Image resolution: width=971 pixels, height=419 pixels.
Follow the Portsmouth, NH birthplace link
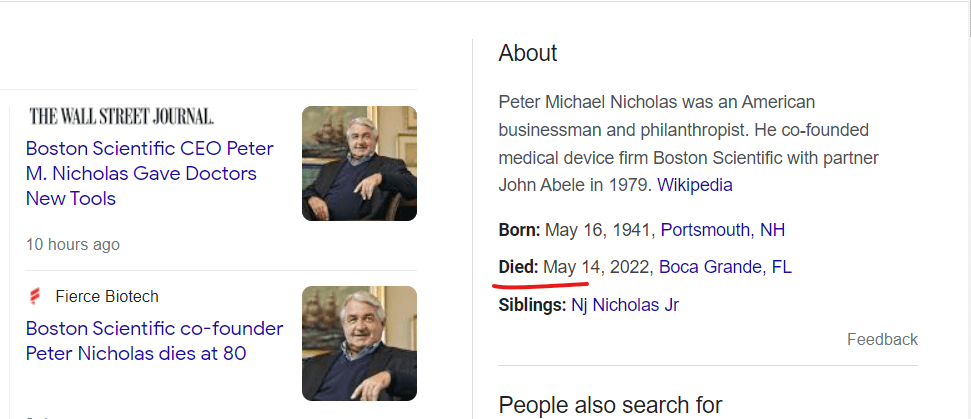[x=722, y=230]
